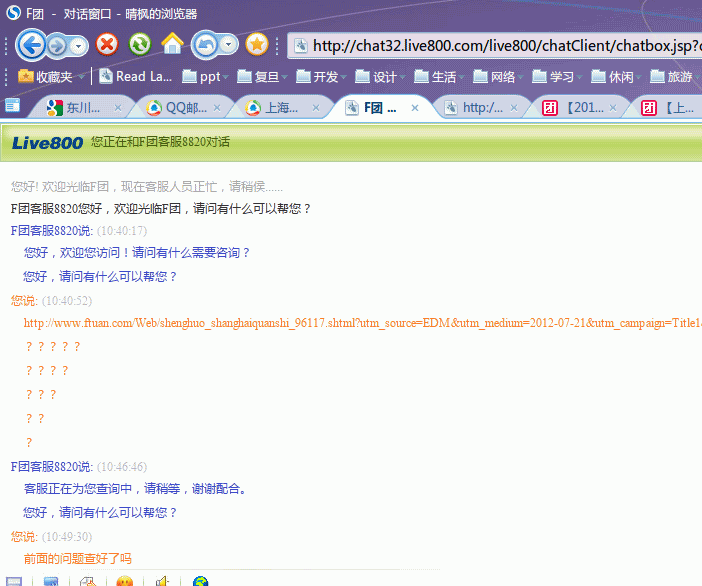The width and height of the screenshot is (702, 586).
Task: Close the QQ邮... tab
Action: (217, 108)
